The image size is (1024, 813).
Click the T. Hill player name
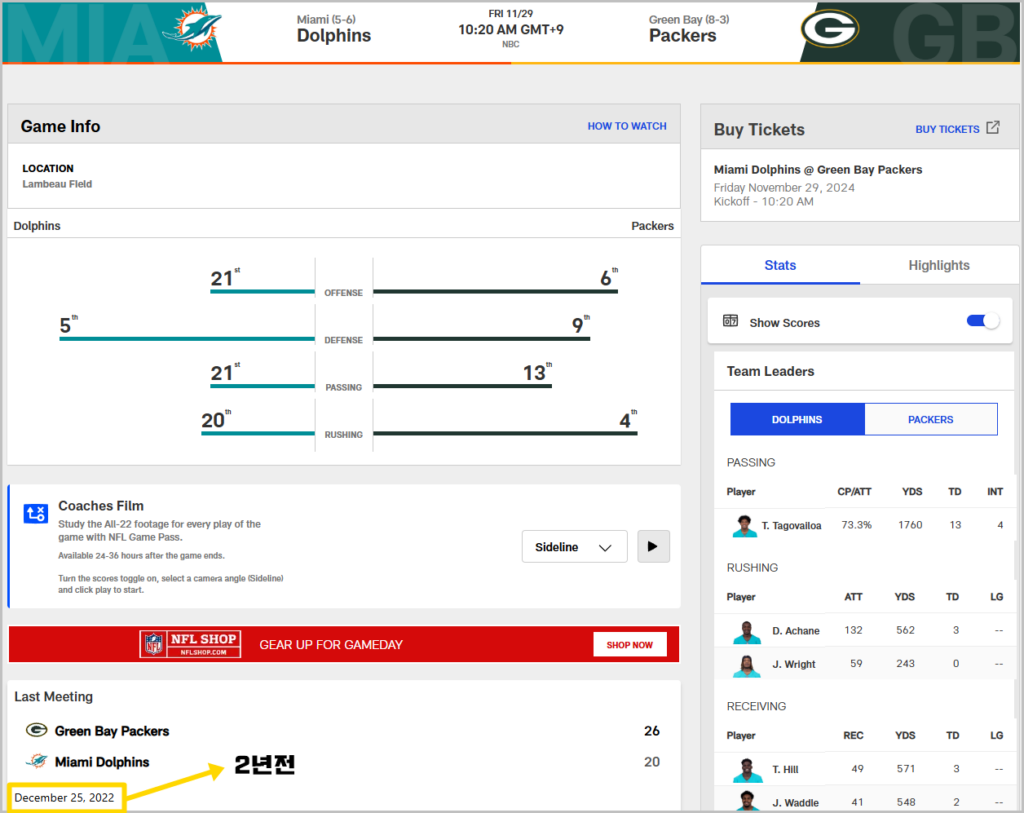[786, 769]
